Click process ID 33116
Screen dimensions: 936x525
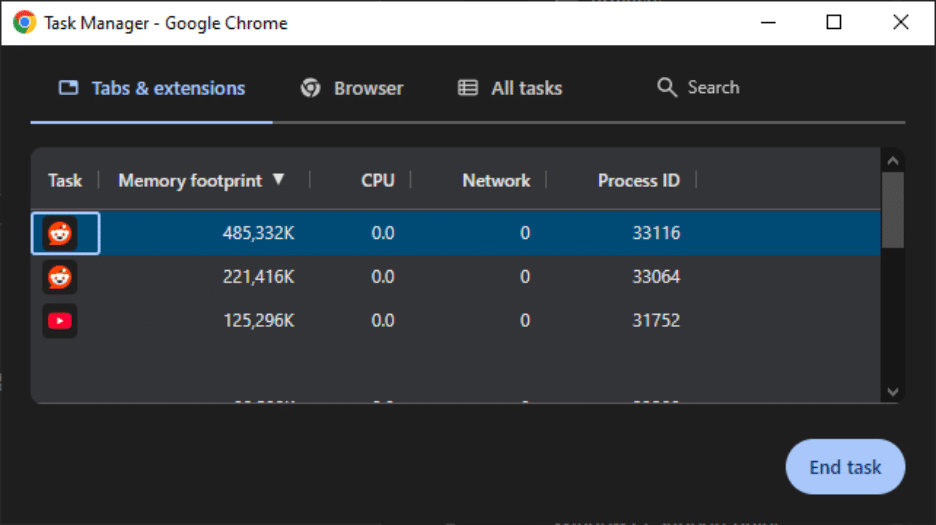[656, 233]
